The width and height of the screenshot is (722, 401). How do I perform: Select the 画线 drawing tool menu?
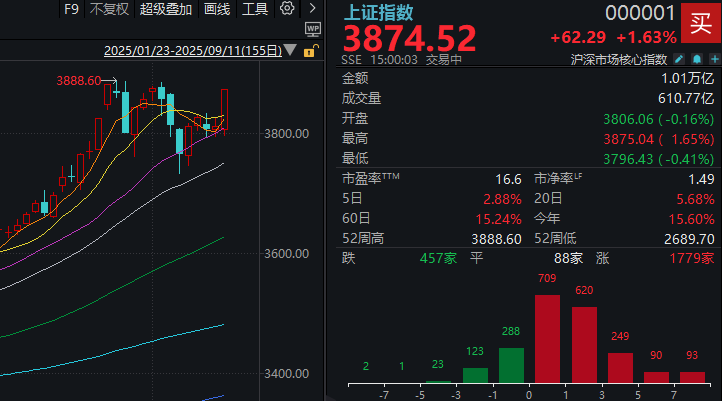pos(217,9)
